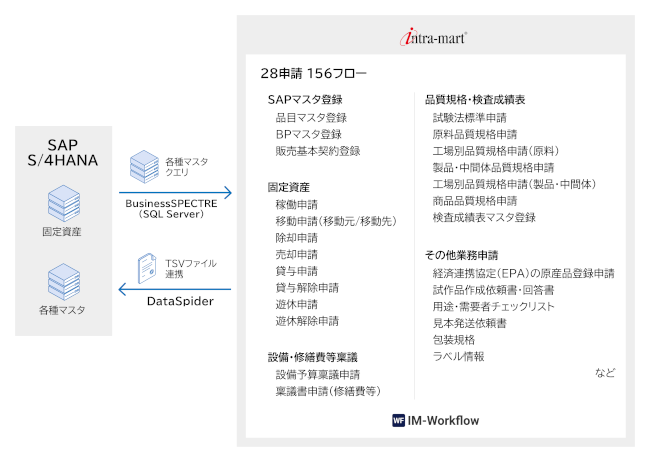Viewport: 650px width, 462px height.
Task: Click the 稼働申請 entry under 固定資産
Action: pyautogui.click(x=296, y=203)
